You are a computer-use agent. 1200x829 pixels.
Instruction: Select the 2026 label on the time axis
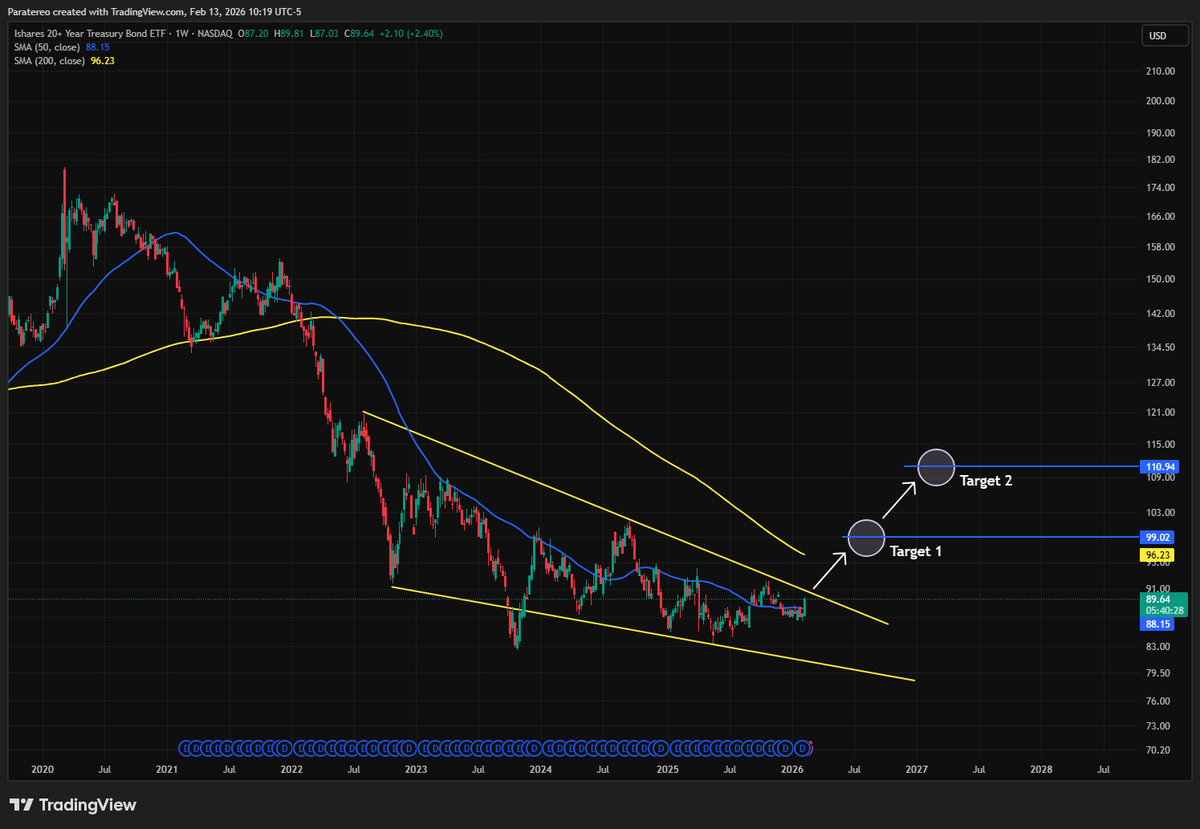click(x=791, y=770)
